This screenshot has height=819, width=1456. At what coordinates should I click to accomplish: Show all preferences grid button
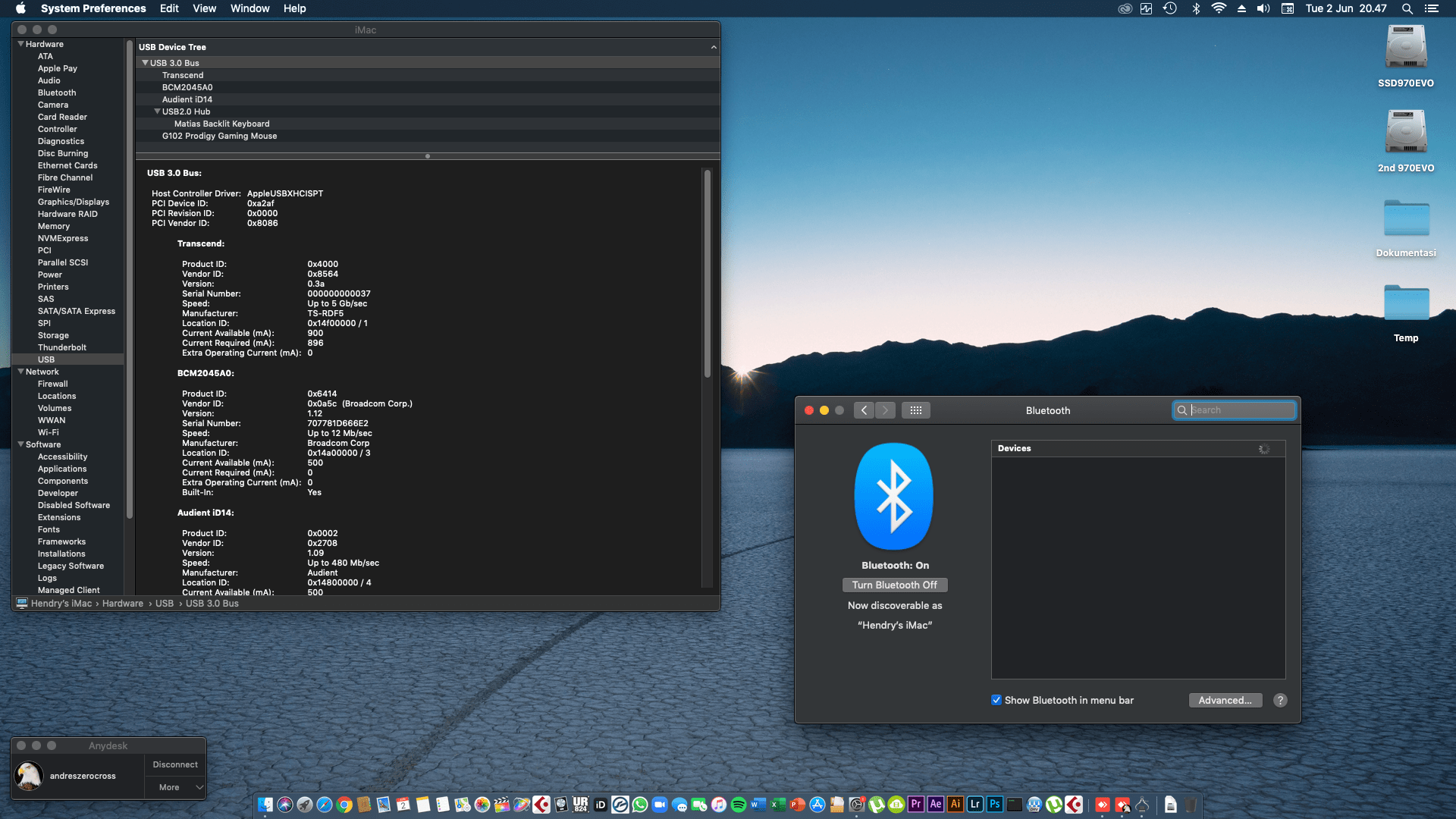click(915, 410)
